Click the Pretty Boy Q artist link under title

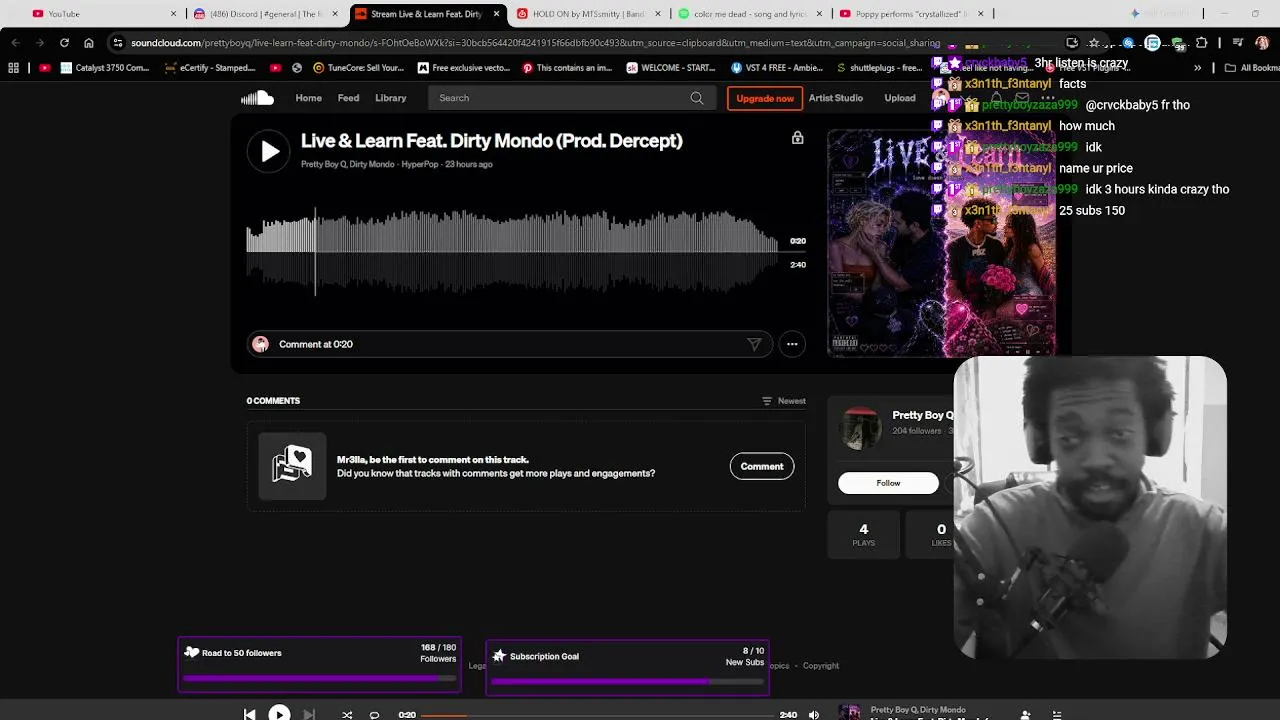tap(323, 164)
